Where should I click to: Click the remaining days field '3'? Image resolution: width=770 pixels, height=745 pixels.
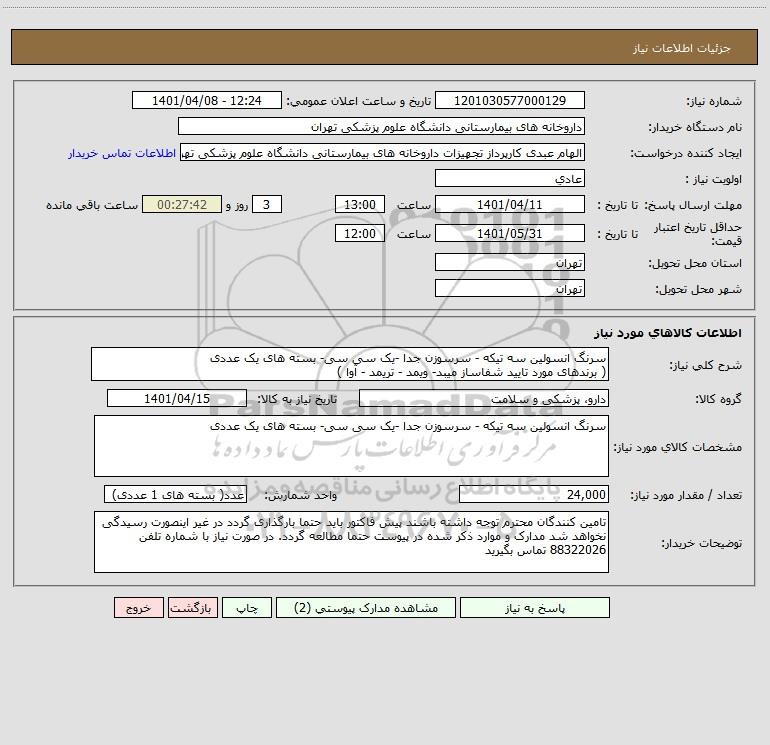coord(267,204)
